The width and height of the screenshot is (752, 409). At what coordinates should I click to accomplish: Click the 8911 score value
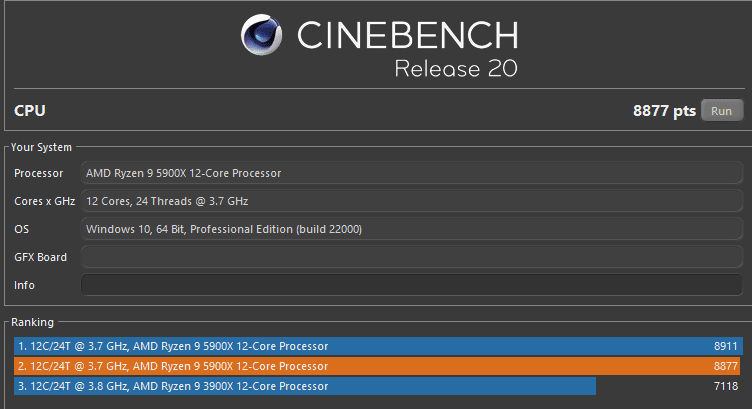pyautogui.click(x=726, y=346)
